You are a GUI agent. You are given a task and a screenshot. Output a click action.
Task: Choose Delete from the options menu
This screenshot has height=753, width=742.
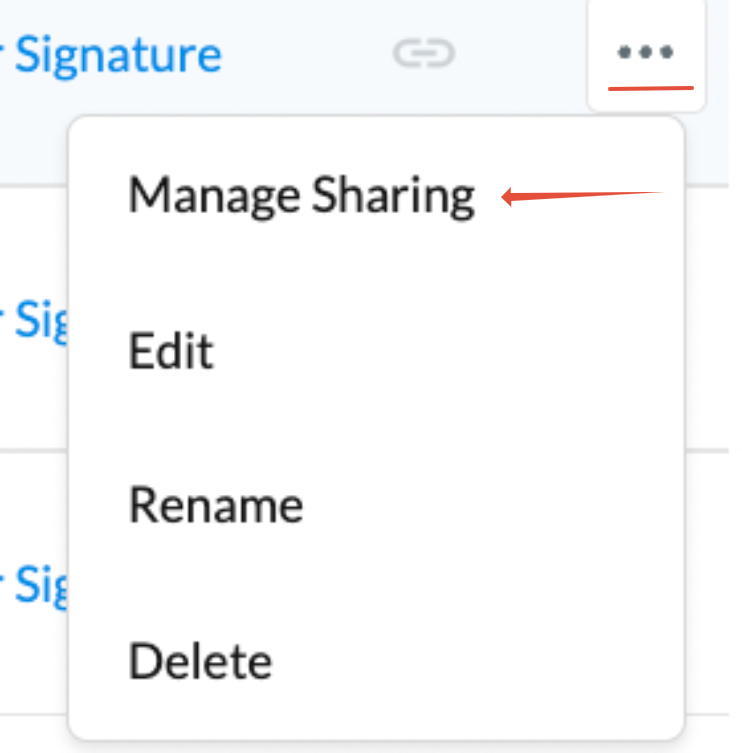200,661
